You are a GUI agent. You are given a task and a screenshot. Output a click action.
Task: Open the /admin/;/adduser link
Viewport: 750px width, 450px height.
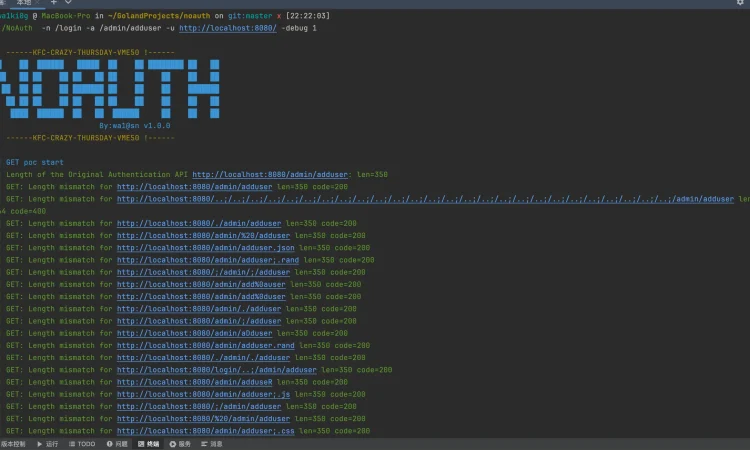[199, 321]
